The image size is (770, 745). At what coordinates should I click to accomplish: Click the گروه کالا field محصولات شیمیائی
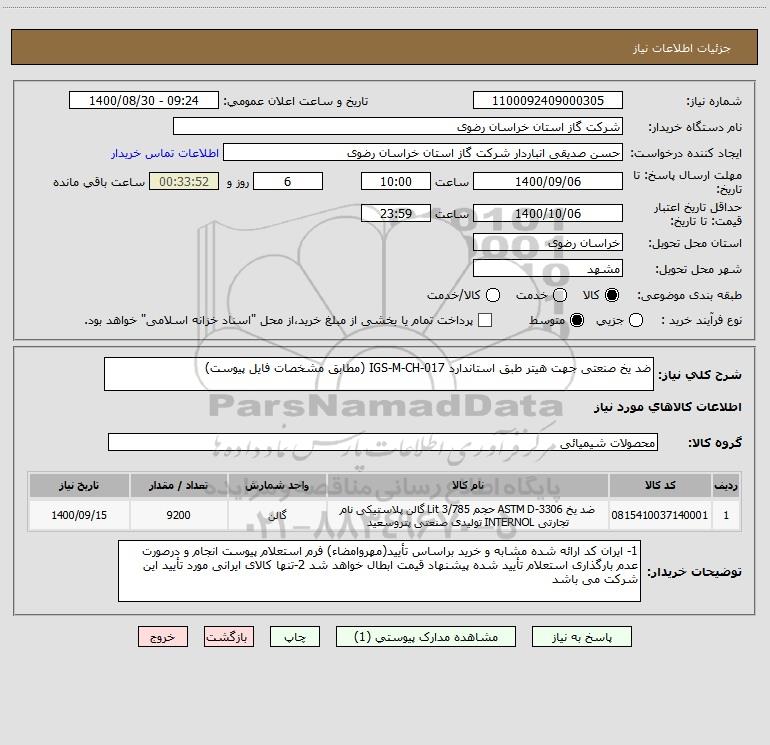[x=383, y=442]
